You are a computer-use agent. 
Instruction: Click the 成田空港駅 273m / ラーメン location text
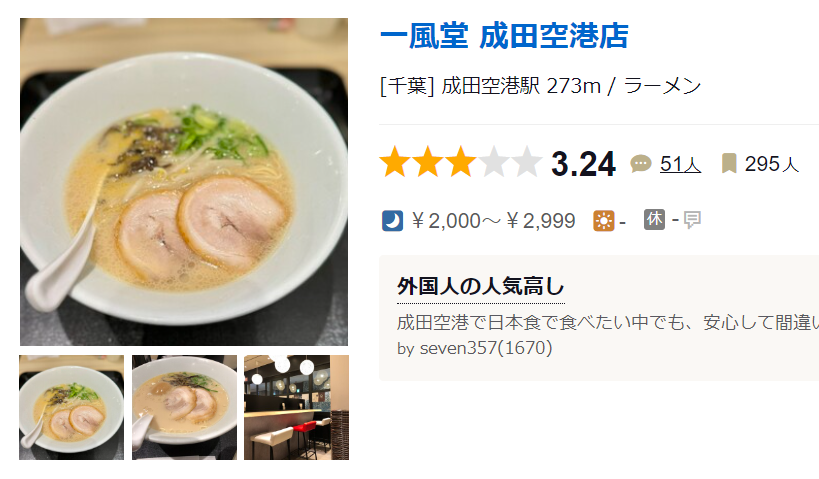[x=571, y=86]
